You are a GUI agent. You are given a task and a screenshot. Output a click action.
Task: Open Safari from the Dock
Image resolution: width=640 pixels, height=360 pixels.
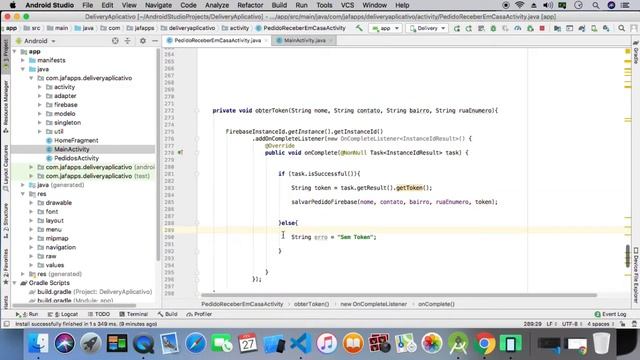click(196, 343)
